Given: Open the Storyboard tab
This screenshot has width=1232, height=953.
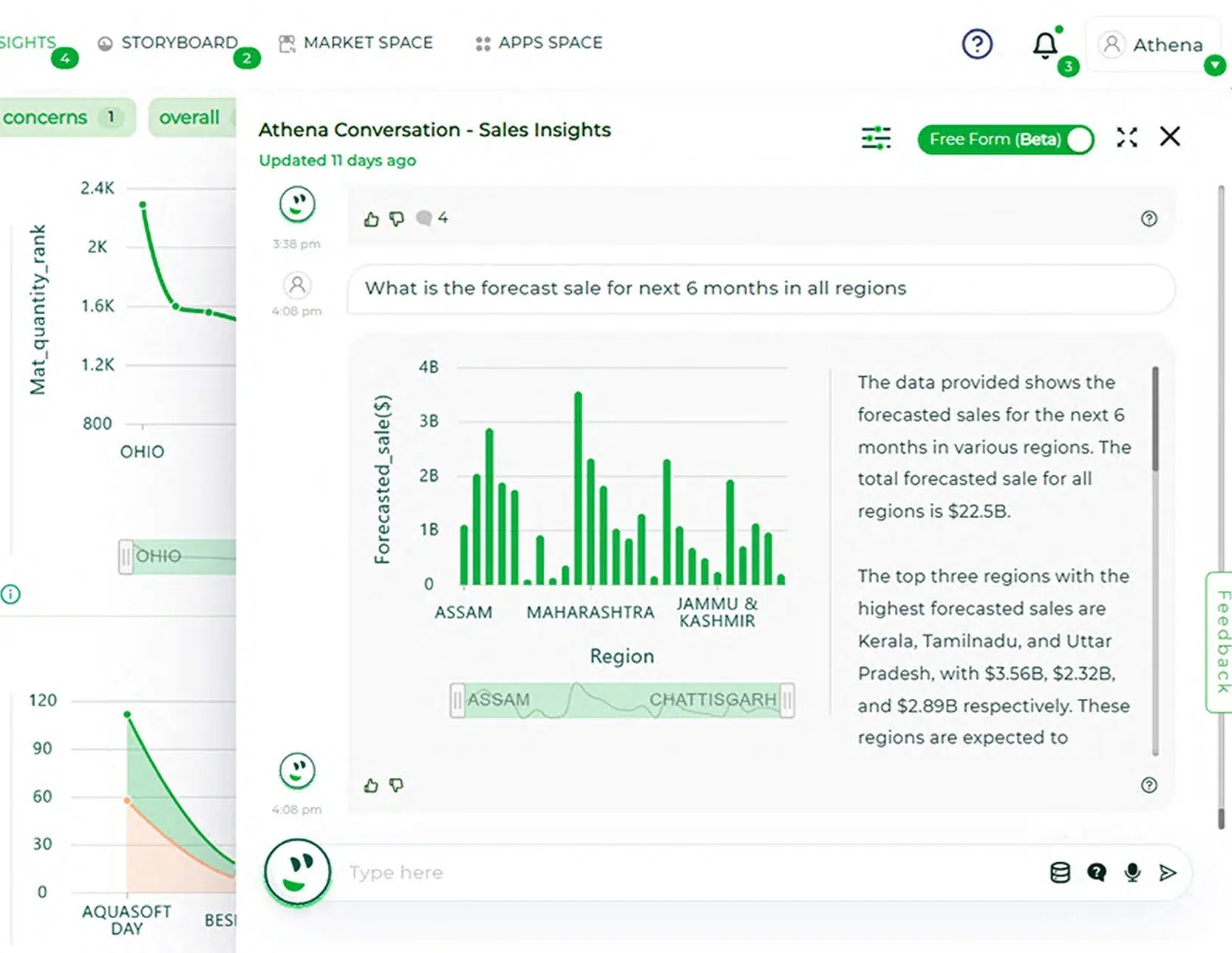Looking at the screenshot, I should click(x=168, y=43).
